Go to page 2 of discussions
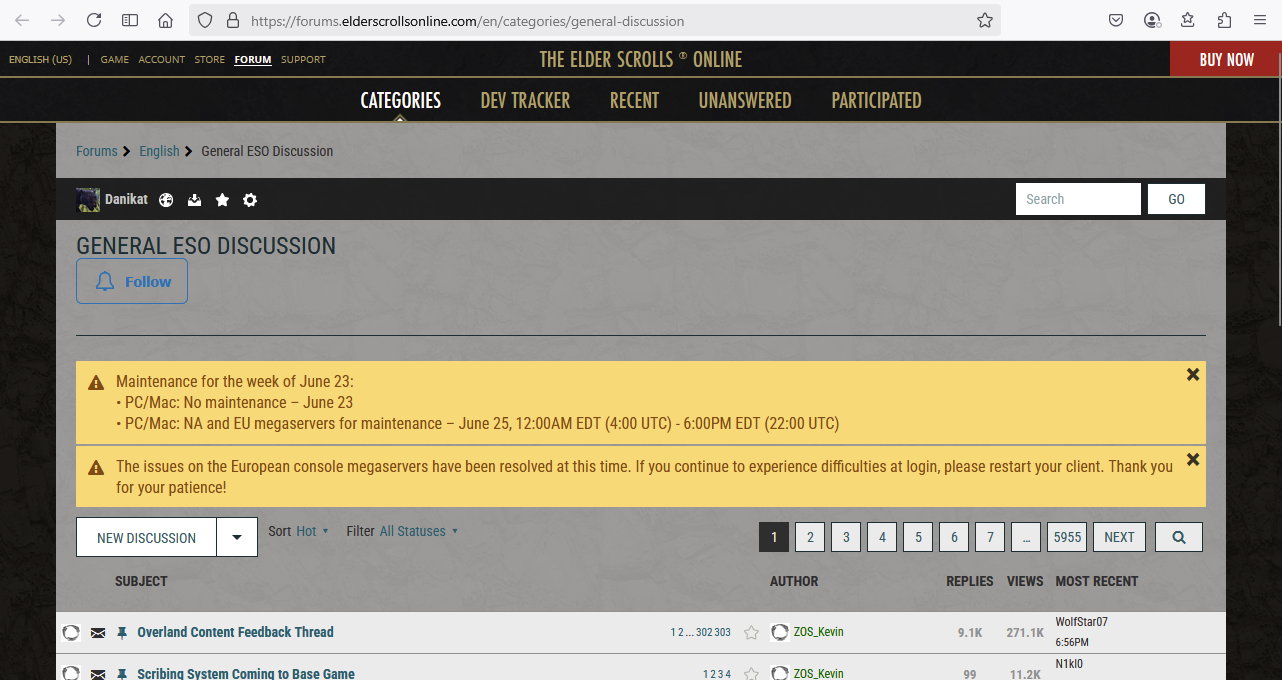Screen dimensions: 1282x680 tap(810, 537)
